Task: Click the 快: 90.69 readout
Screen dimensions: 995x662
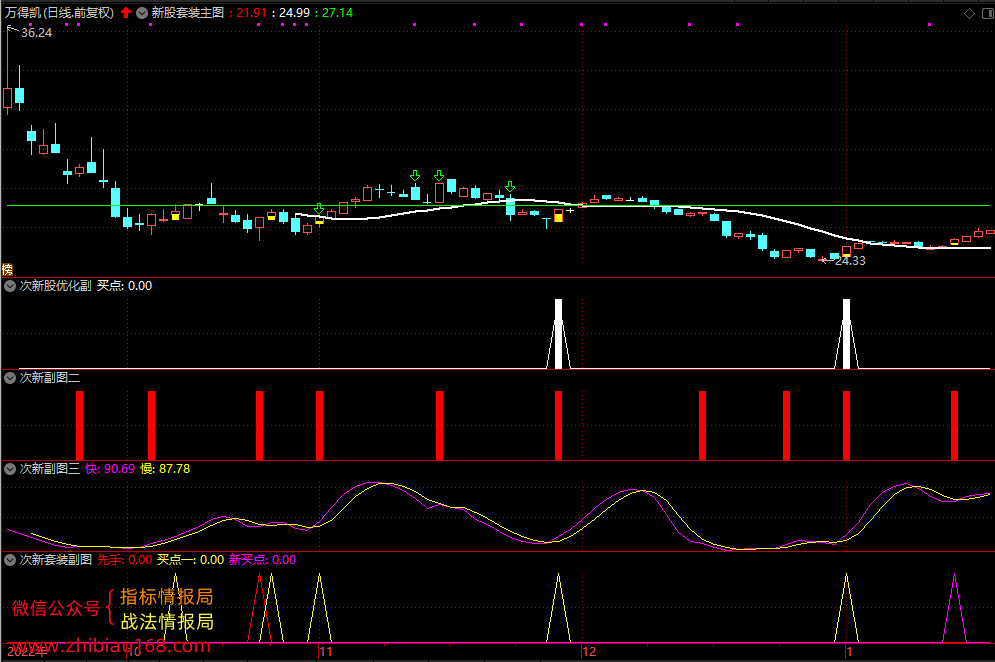Action: click(110, 469)
